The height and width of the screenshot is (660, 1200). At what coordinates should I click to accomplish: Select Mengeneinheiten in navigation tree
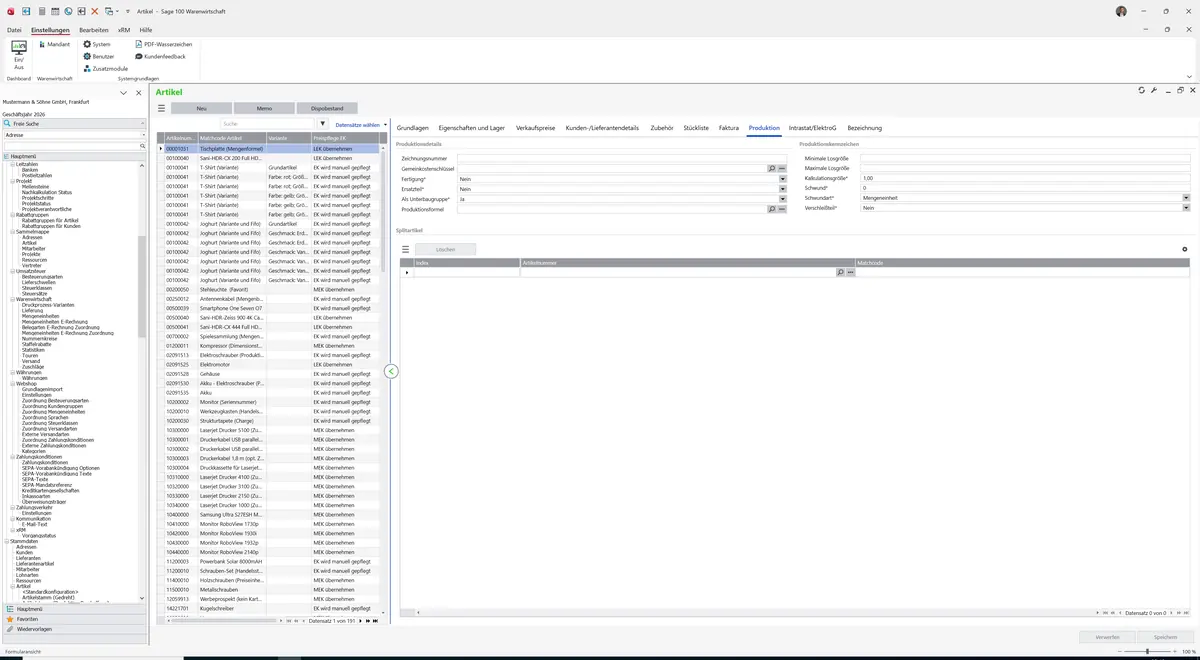(x=40, y=316)
